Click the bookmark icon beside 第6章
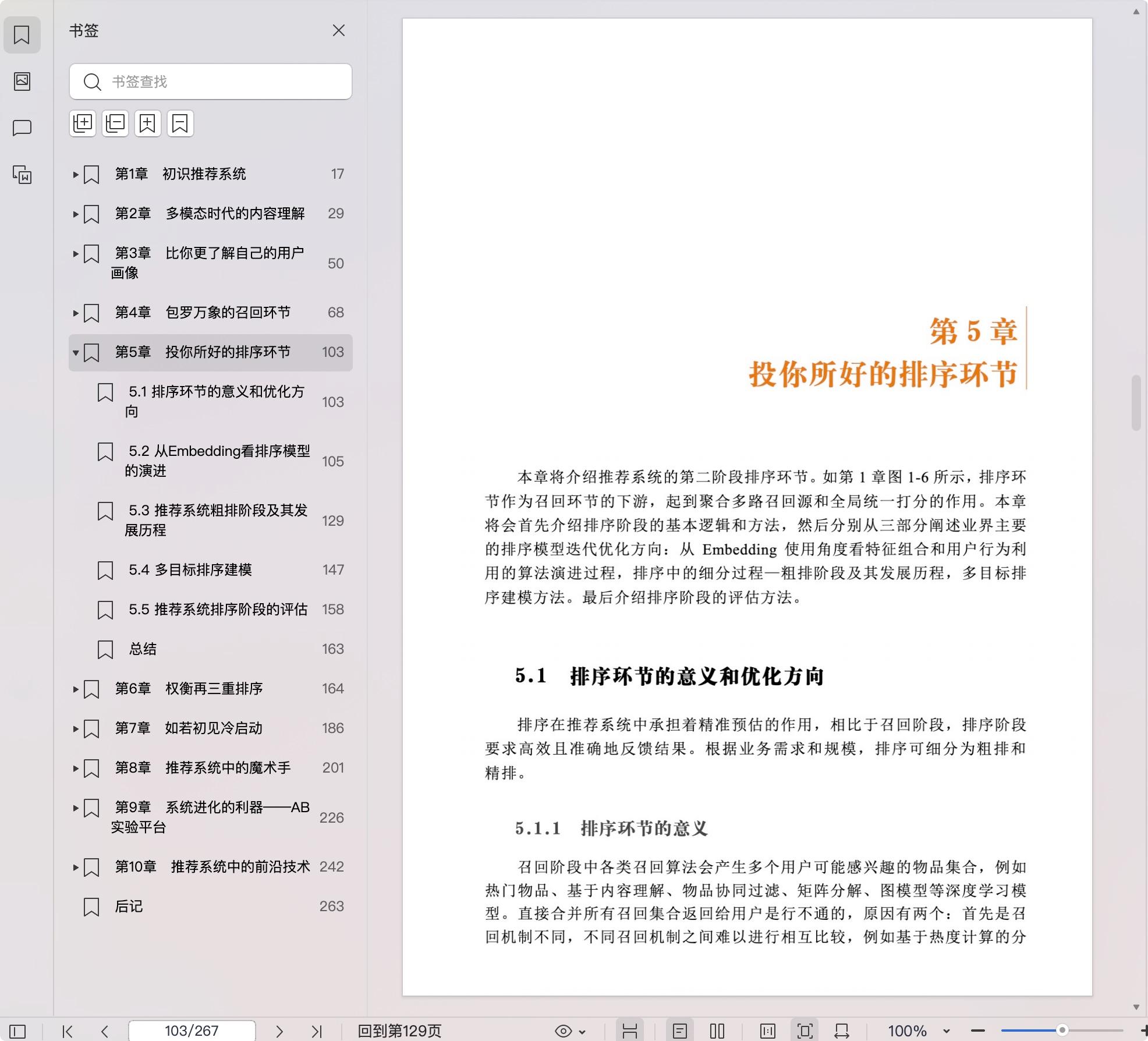Image resolution: width=1148 pixels, height=1041 pixels. pos(91,689)
